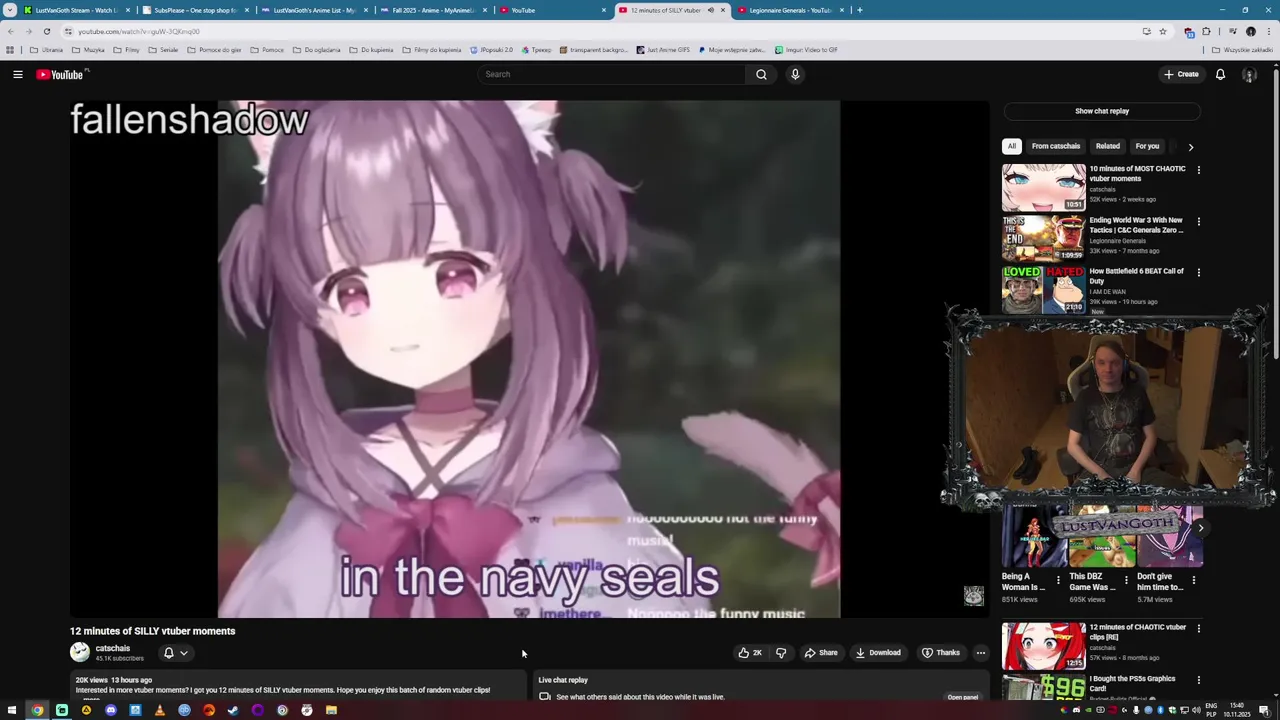Select the For you filter chip
The height and width of the screenshot is (720, 1280).
(1147, 146)
